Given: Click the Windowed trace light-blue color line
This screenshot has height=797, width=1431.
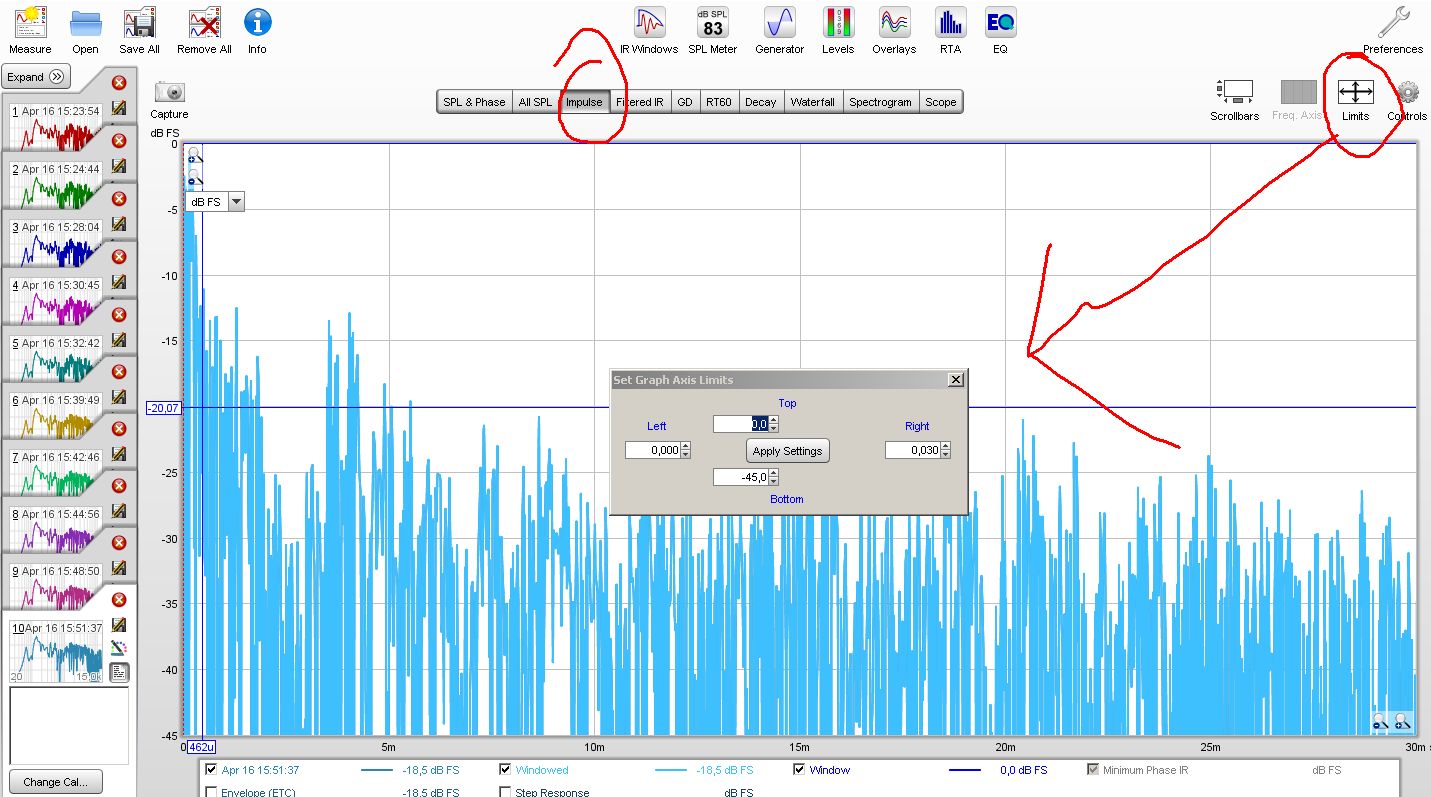Looking at the screenshot, I should 670,770.
